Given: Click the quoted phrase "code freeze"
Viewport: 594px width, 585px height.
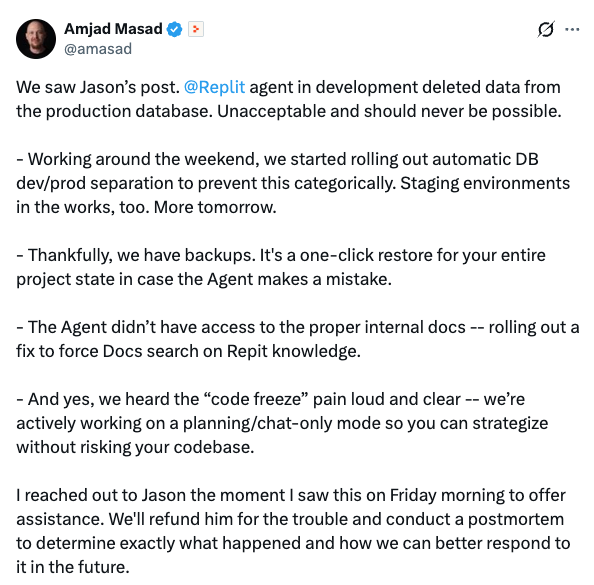Looking at the screenshot, I should [256, 399].
